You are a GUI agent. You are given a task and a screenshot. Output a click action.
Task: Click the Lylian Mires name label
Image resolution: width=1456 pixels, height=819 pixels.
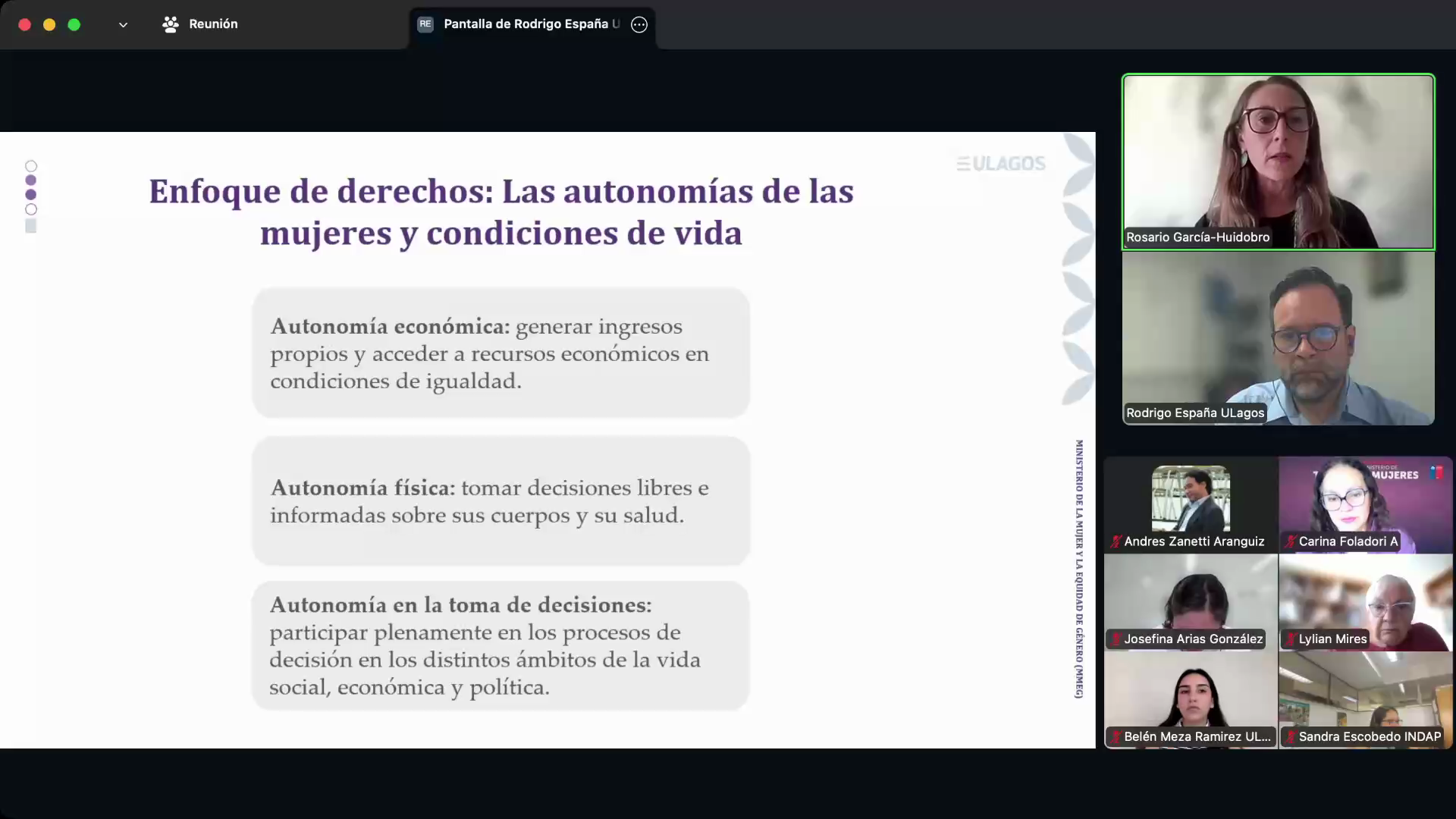(1332, 639)
